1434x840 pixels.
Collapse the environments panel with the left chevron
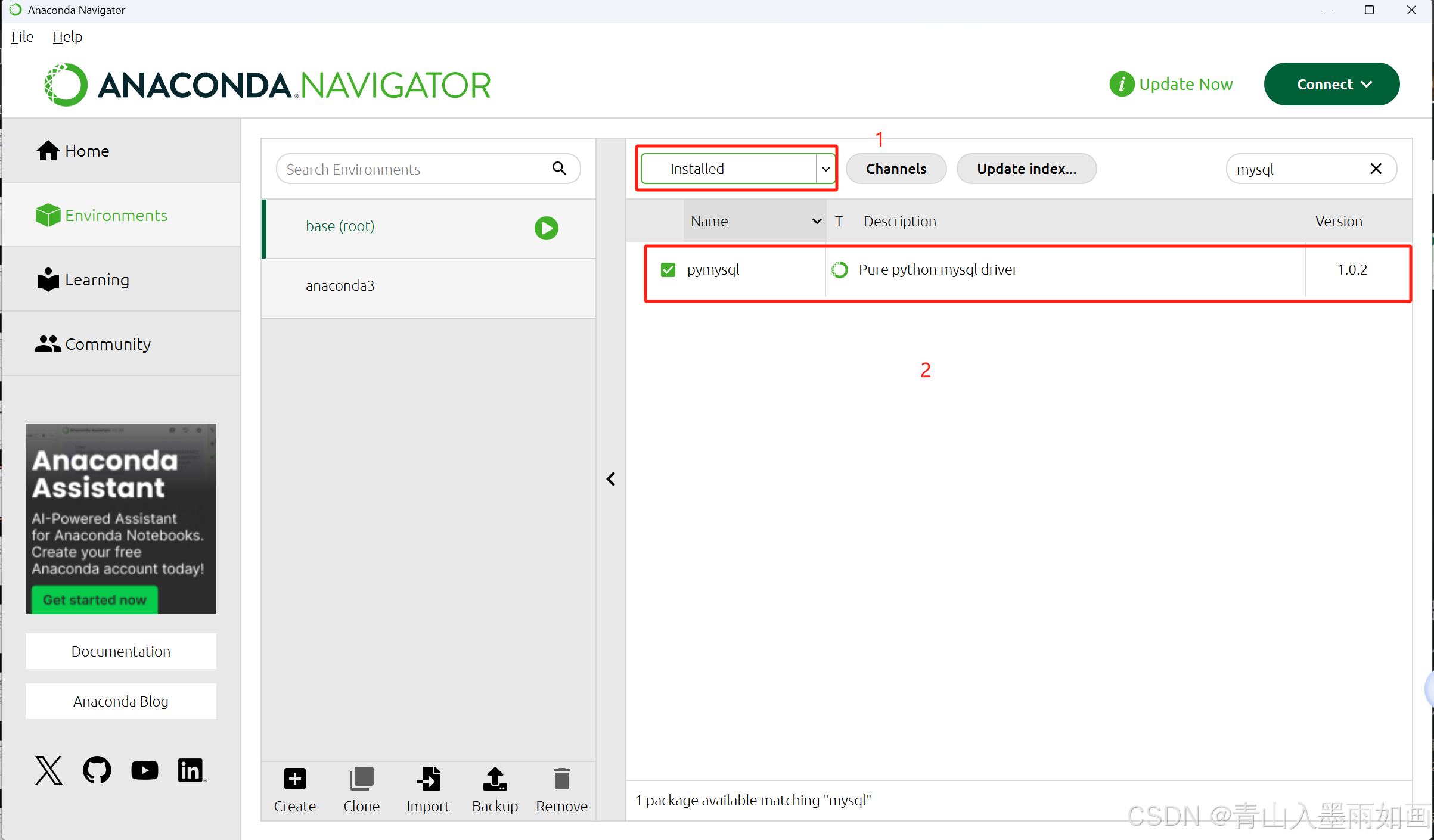click(611, 479)
